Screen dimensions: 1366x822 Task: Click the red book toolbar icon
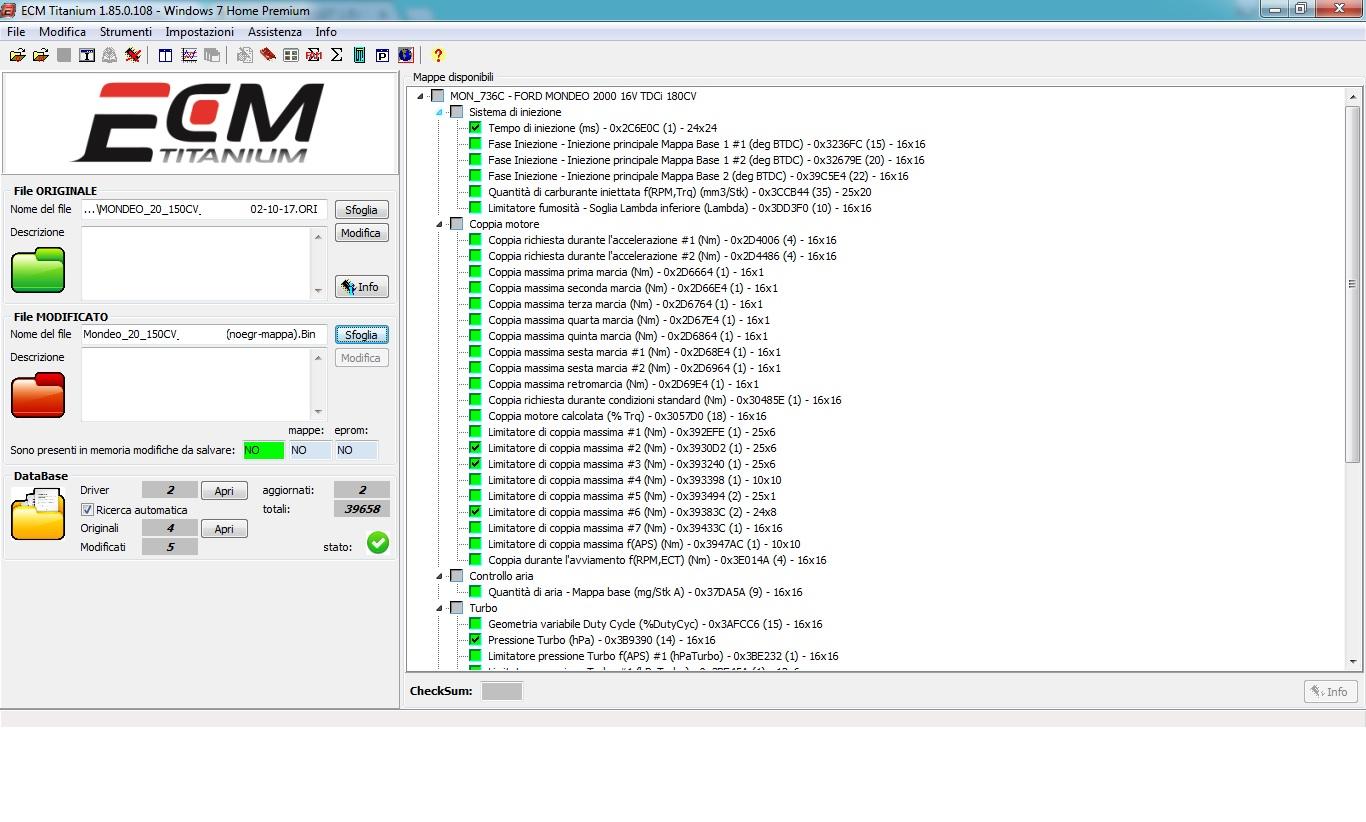[267, 55]
